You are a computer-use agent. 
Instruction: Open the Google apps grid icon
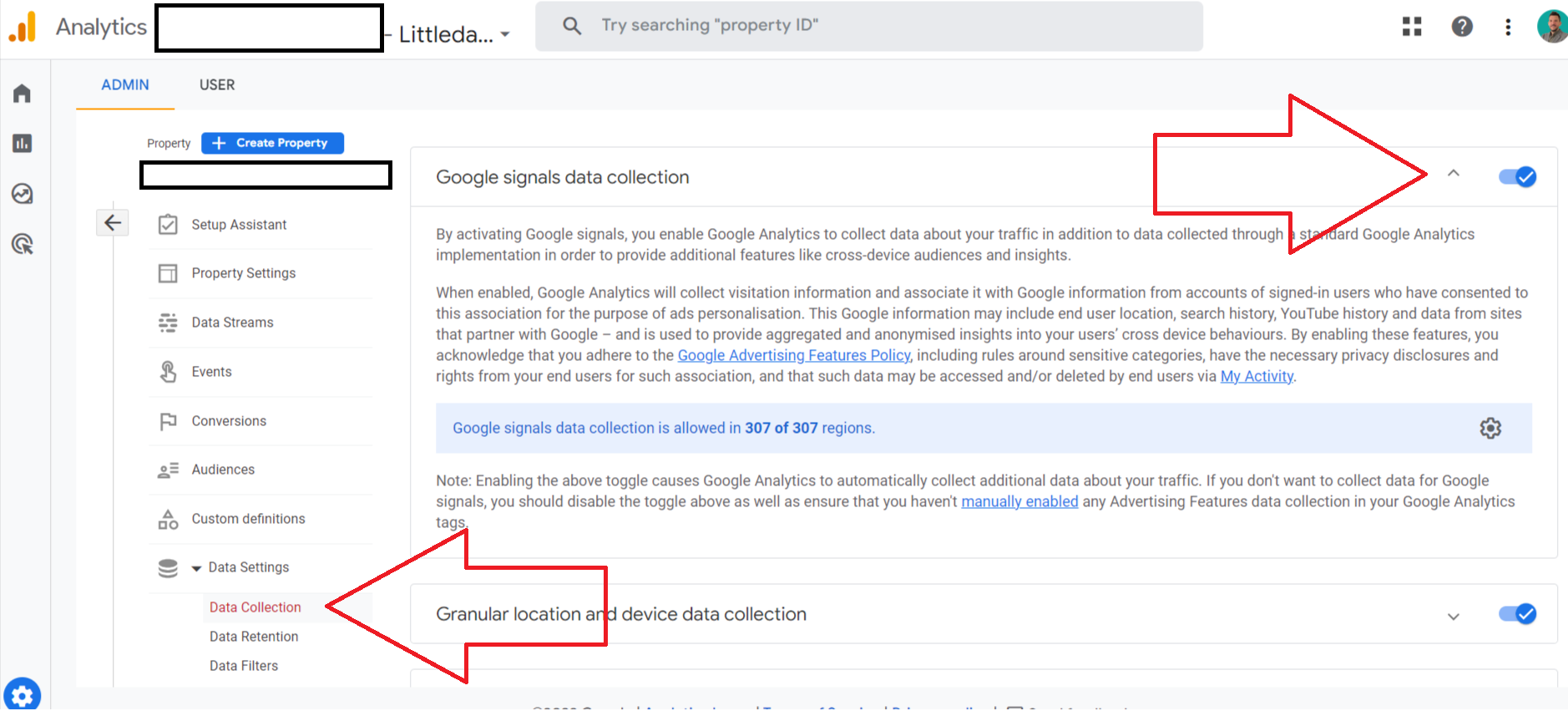click(x=1412, y=27)
